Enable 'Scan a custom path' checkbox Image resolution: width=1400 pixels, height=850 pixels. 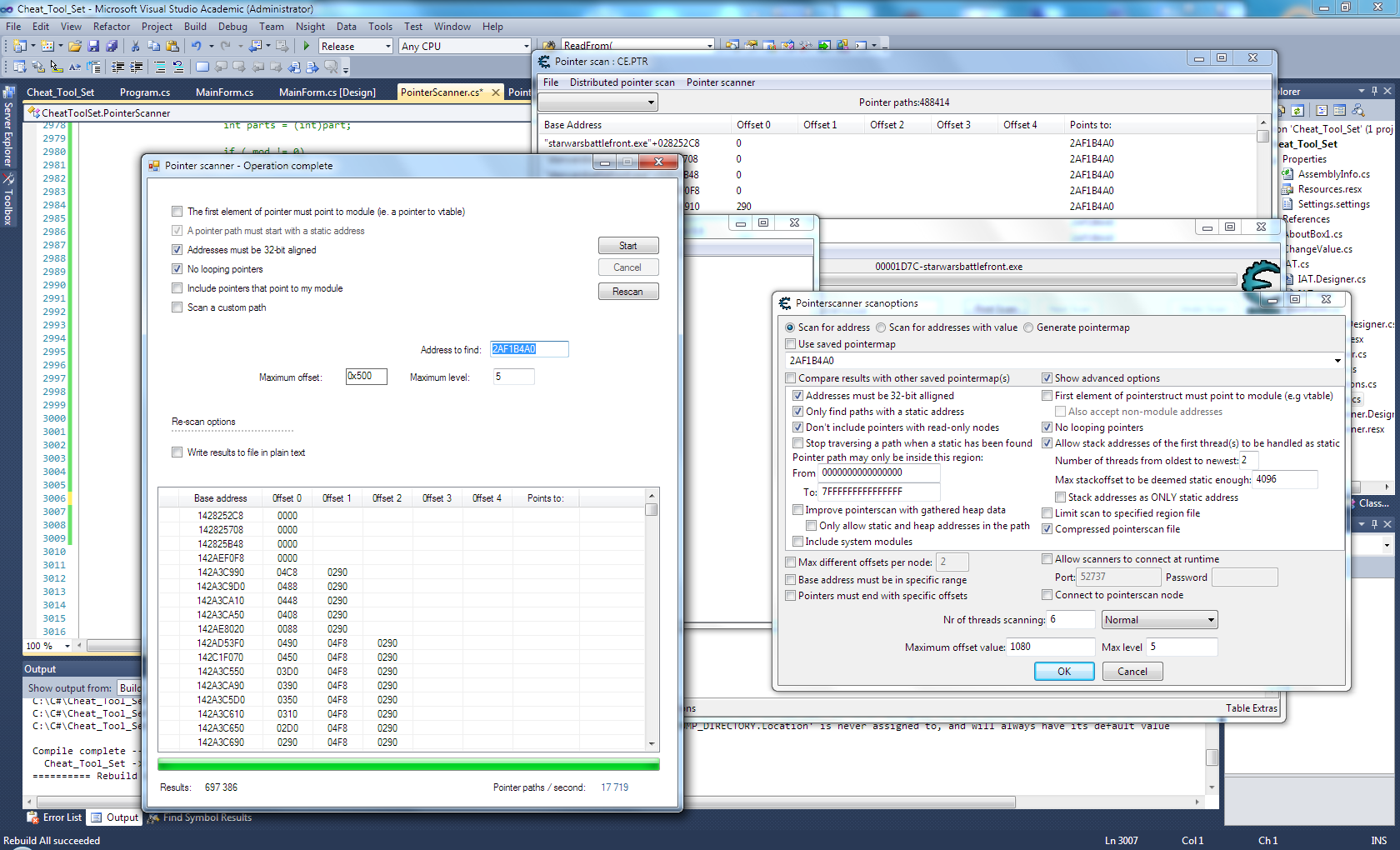pos(177,307)
